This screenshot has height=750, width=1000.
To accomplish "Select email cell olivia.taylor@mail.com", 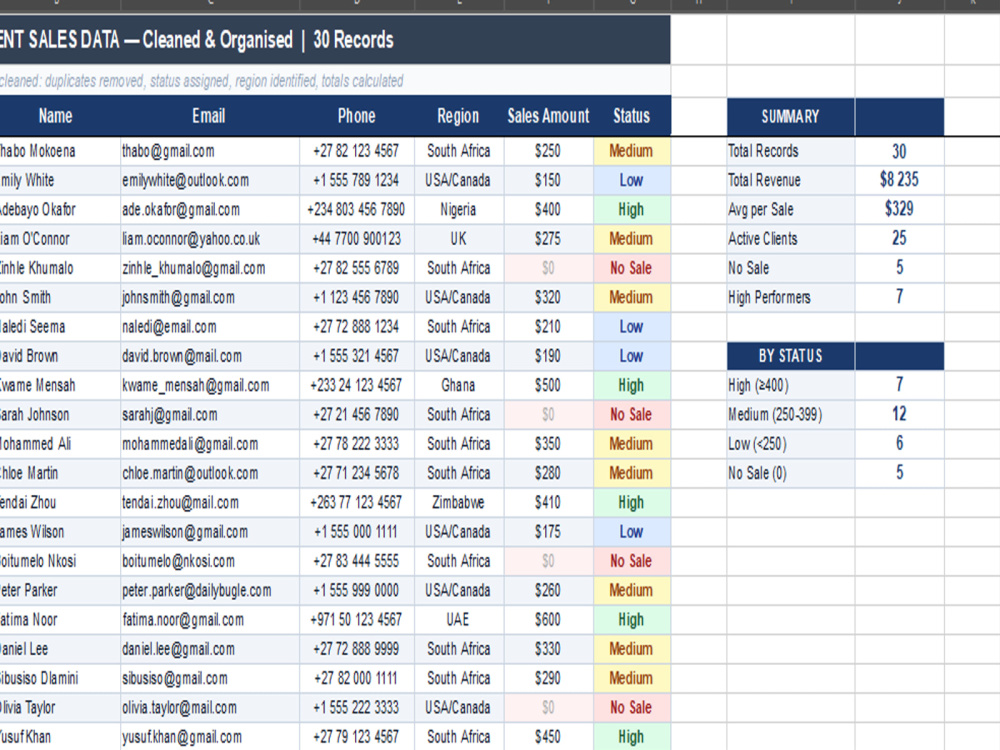I will point(210,709).
